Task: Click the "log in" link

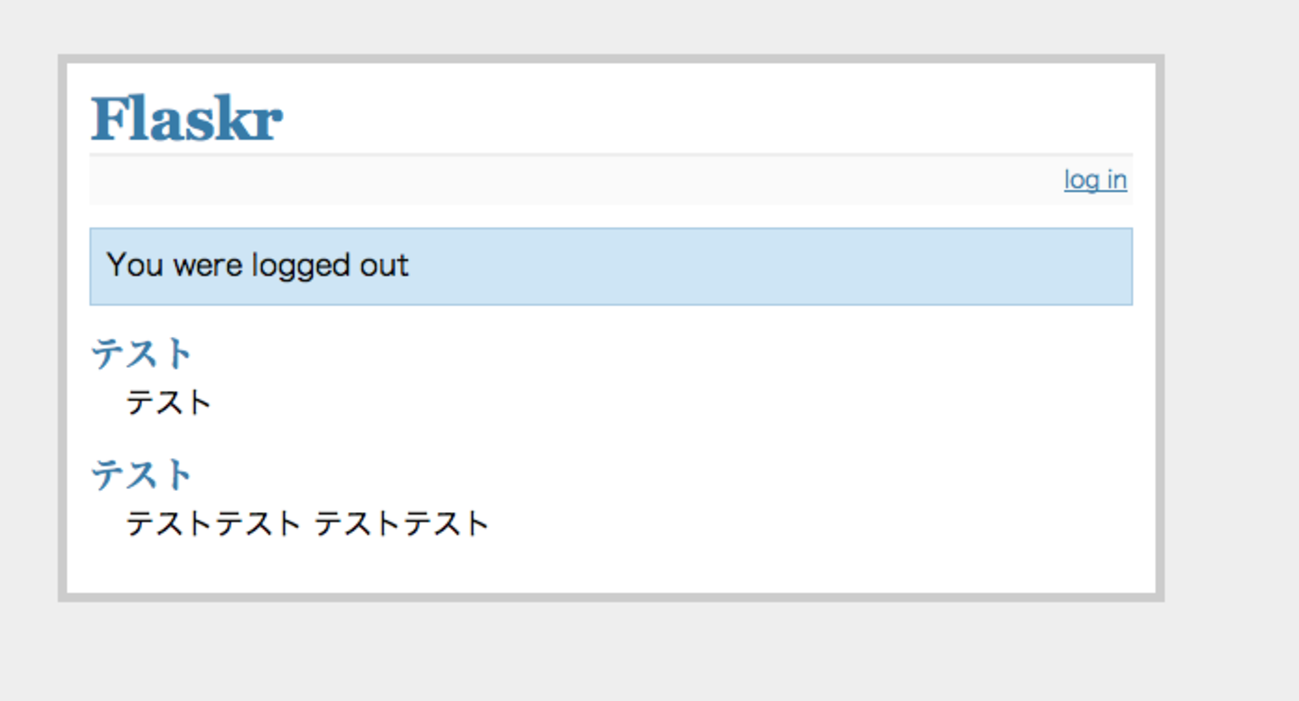Action: 1095,180
